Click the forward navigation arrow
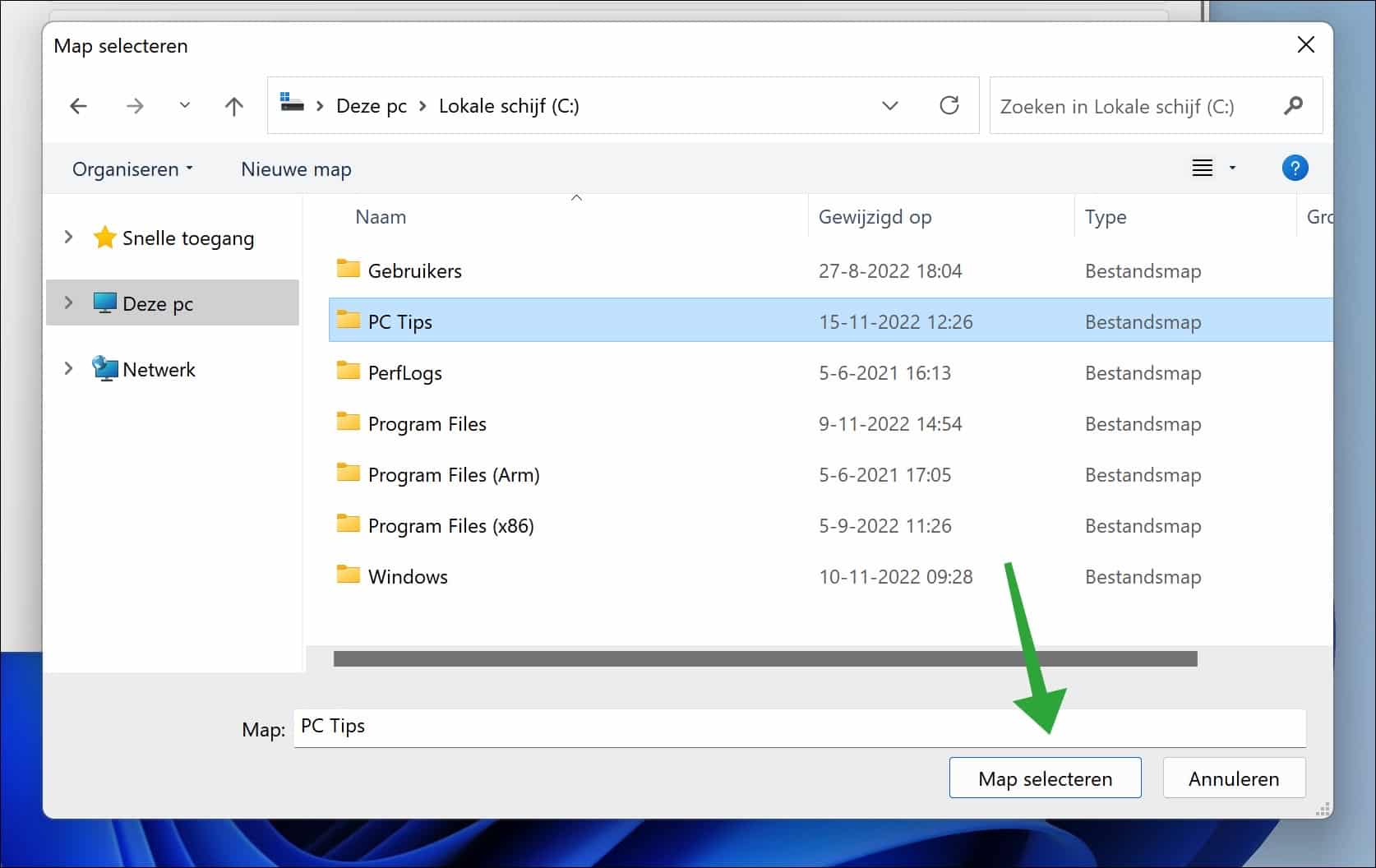 click(135, 105)
